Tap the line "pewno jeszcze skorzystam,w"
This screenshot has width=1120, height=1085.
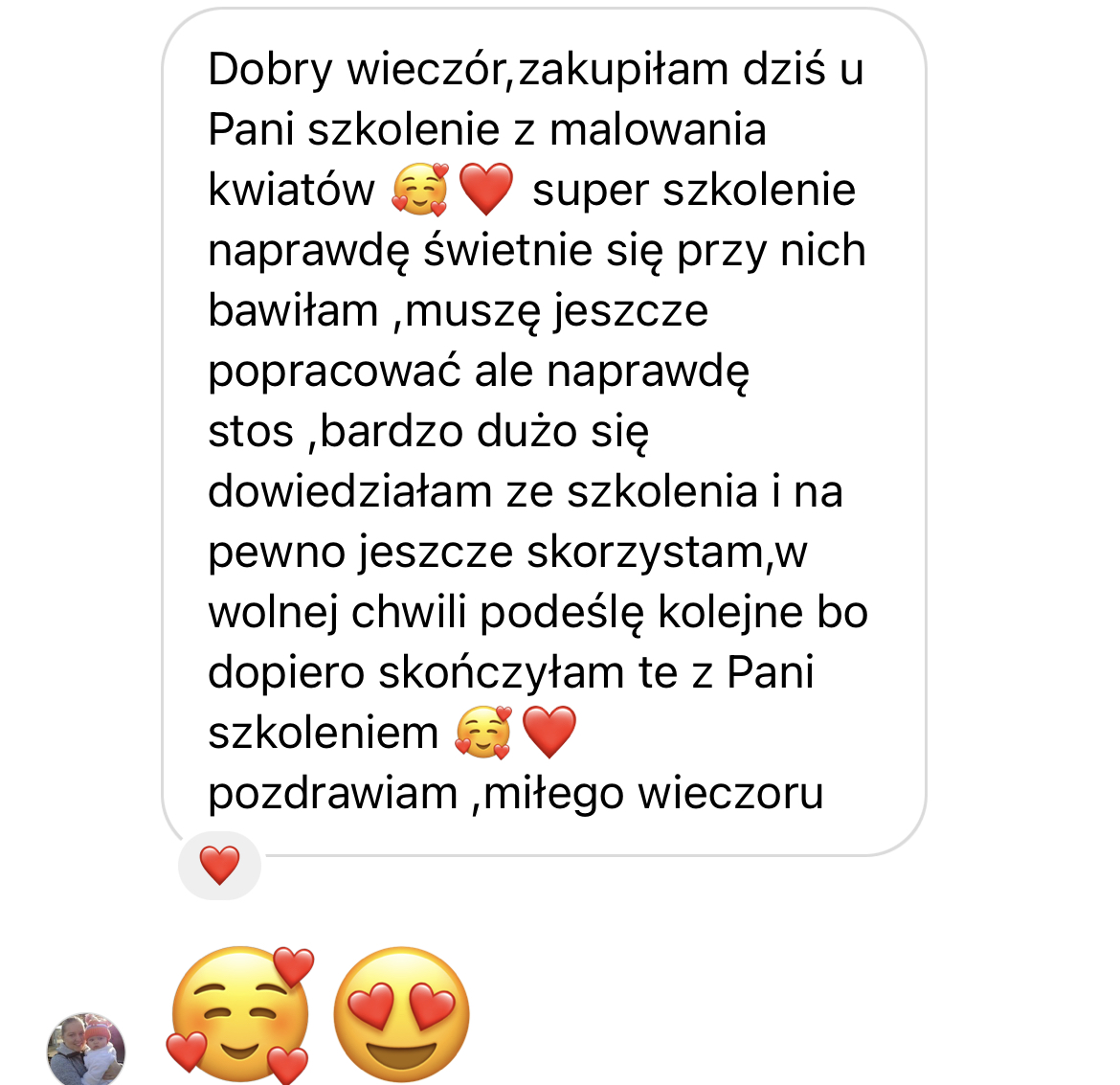pyautogui.click(x=508, y=554)
